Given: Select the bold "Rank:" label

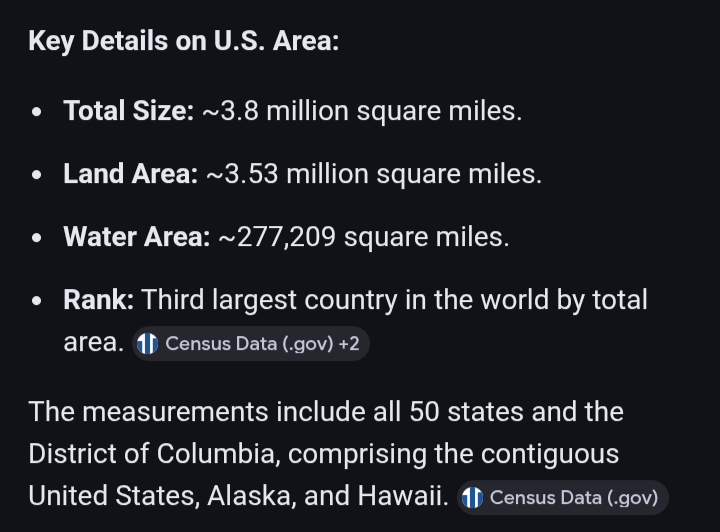Looking at the screenshot, I should pos(99,299).
